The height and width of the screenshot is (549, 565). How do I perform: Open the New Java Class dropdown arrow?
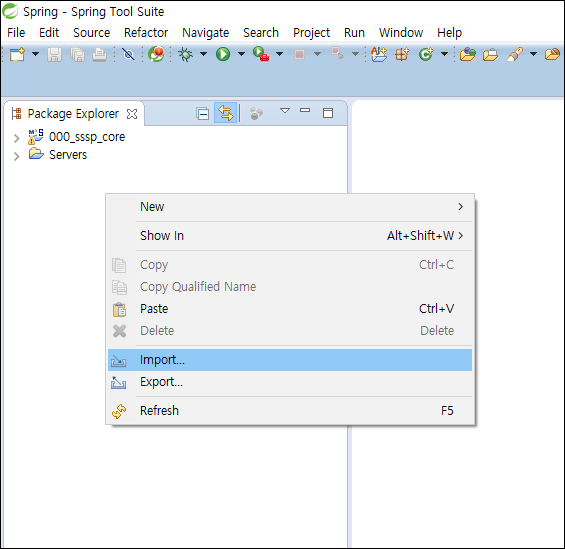pyautogui.click(x=445, y=54)
